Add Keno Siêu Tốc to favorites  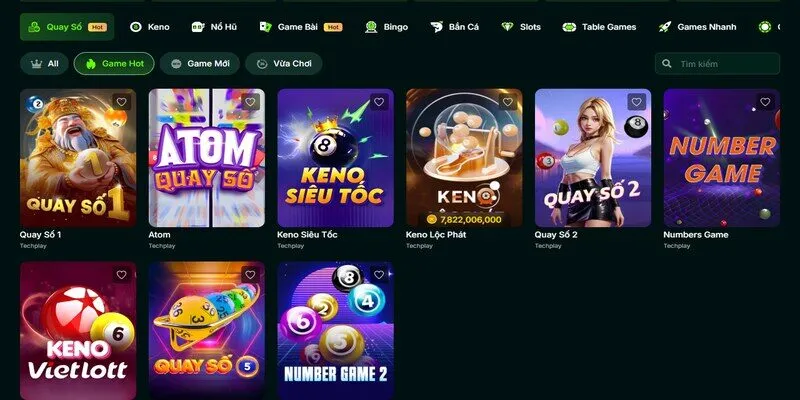coord(379,102)
